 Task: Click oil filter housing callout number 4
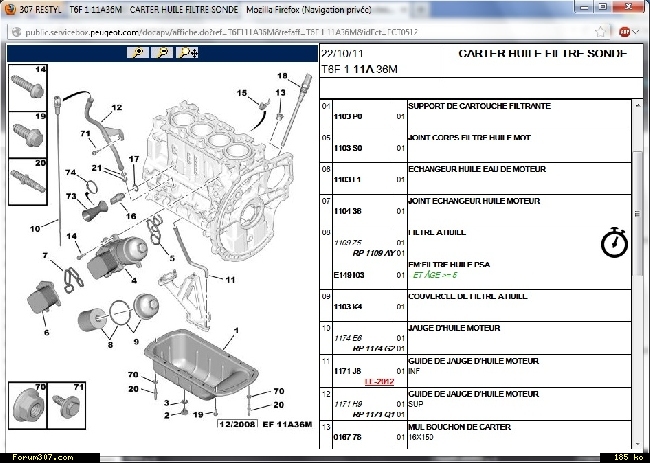(134, 281)
